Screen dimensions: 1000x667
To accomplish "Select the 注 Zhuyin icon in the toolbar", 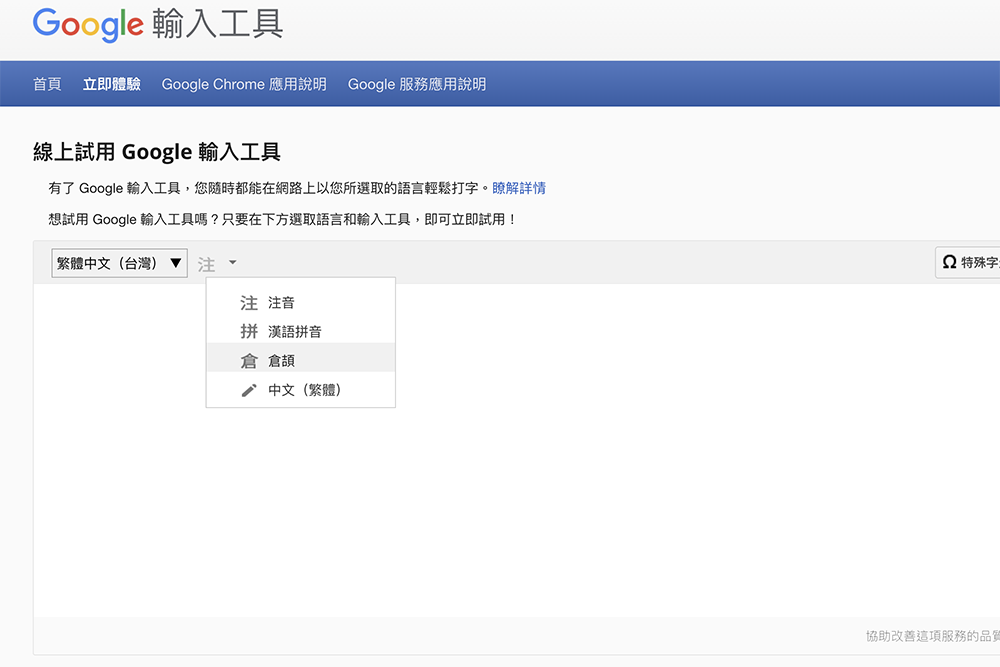I will pos(207,263).
